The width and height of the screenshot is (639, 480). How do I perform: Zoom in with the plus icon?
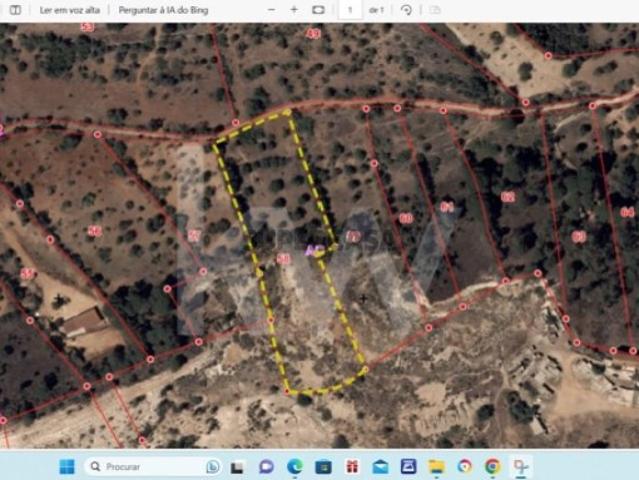(293, 9)
